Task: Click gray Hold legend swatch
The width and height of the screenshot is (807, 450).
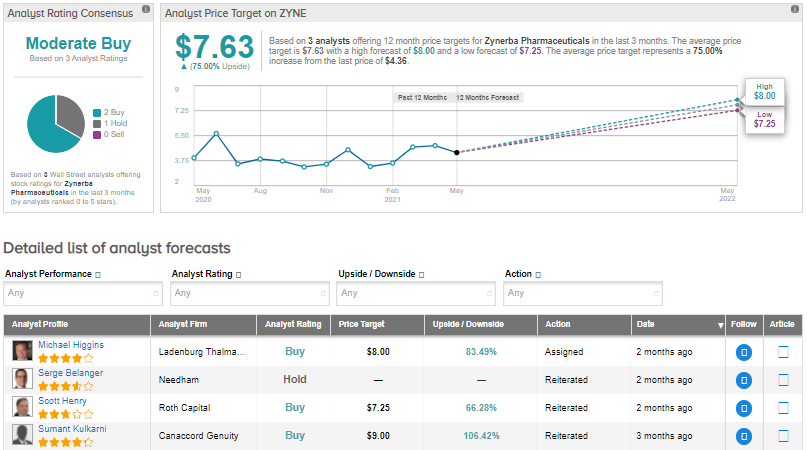Action: pos(97,124)
